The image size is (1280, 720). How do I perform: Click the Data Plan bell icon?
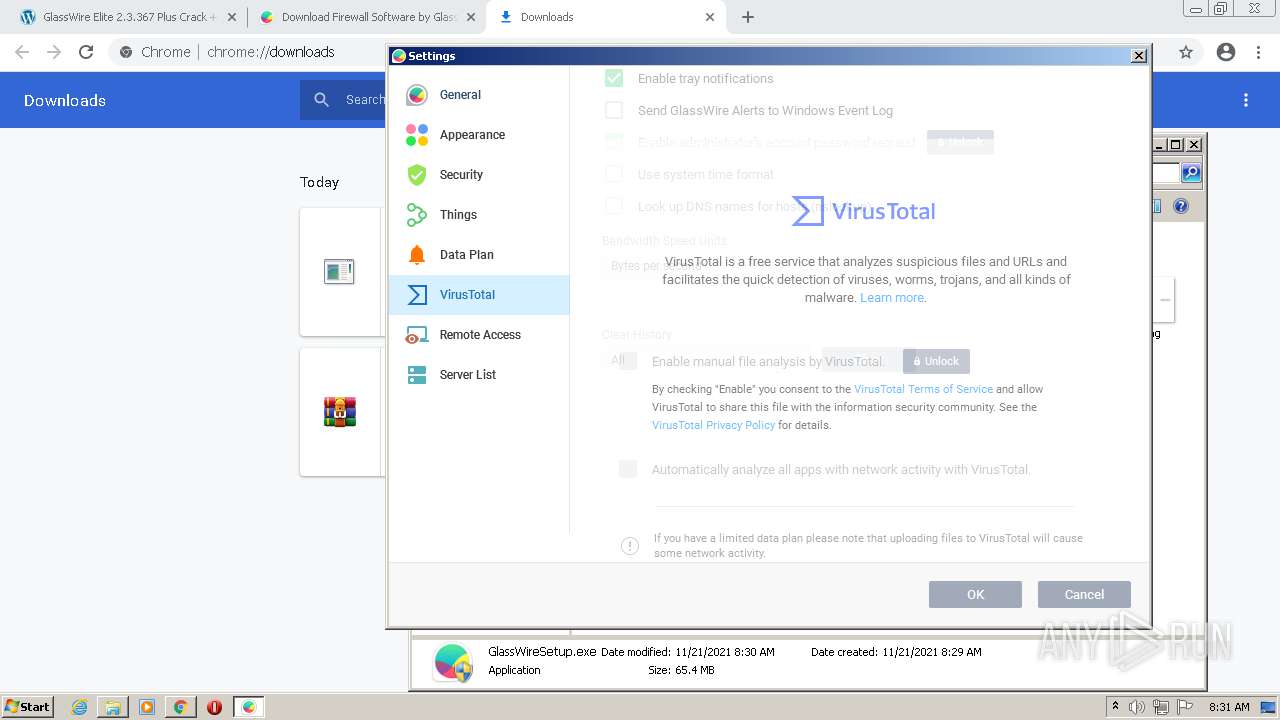[x=417, y=255]
